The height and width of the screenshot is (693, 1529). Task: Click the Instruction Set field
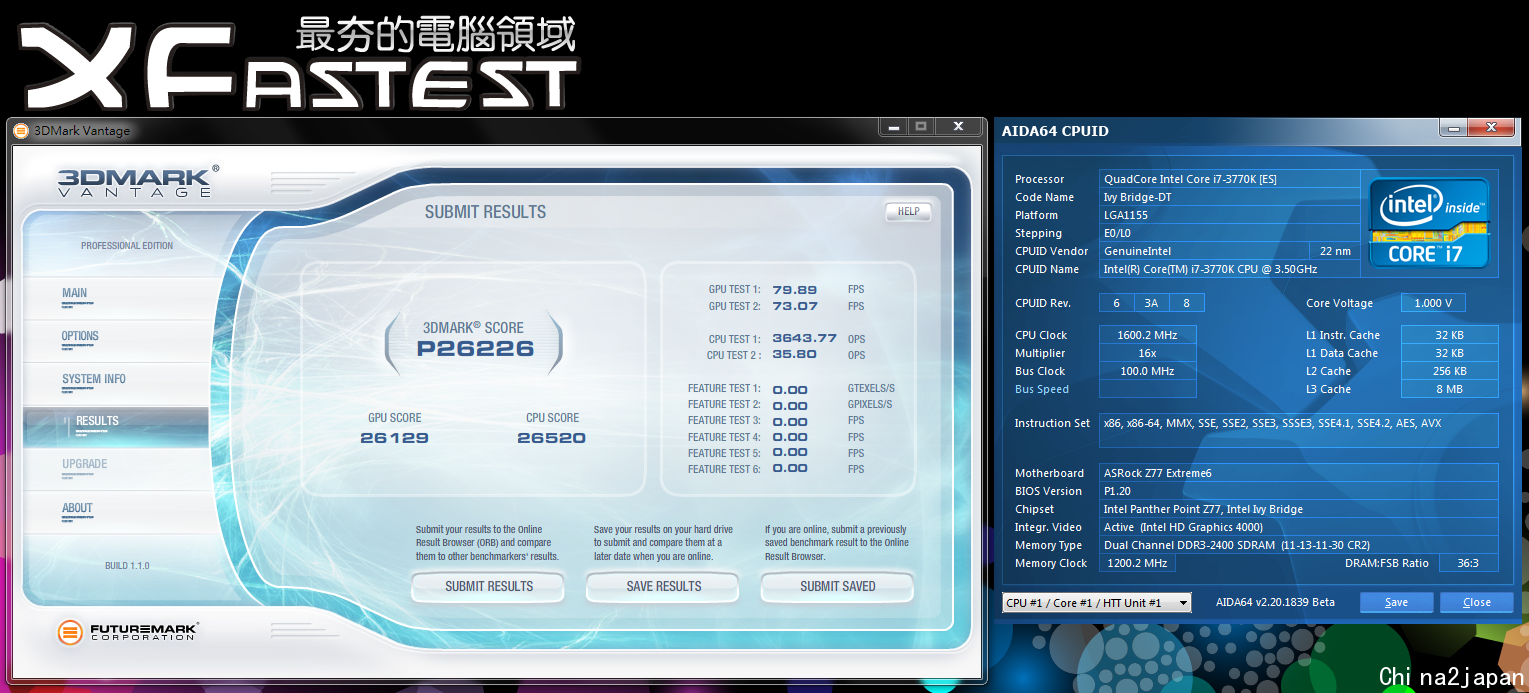(x=1299, y=431)
